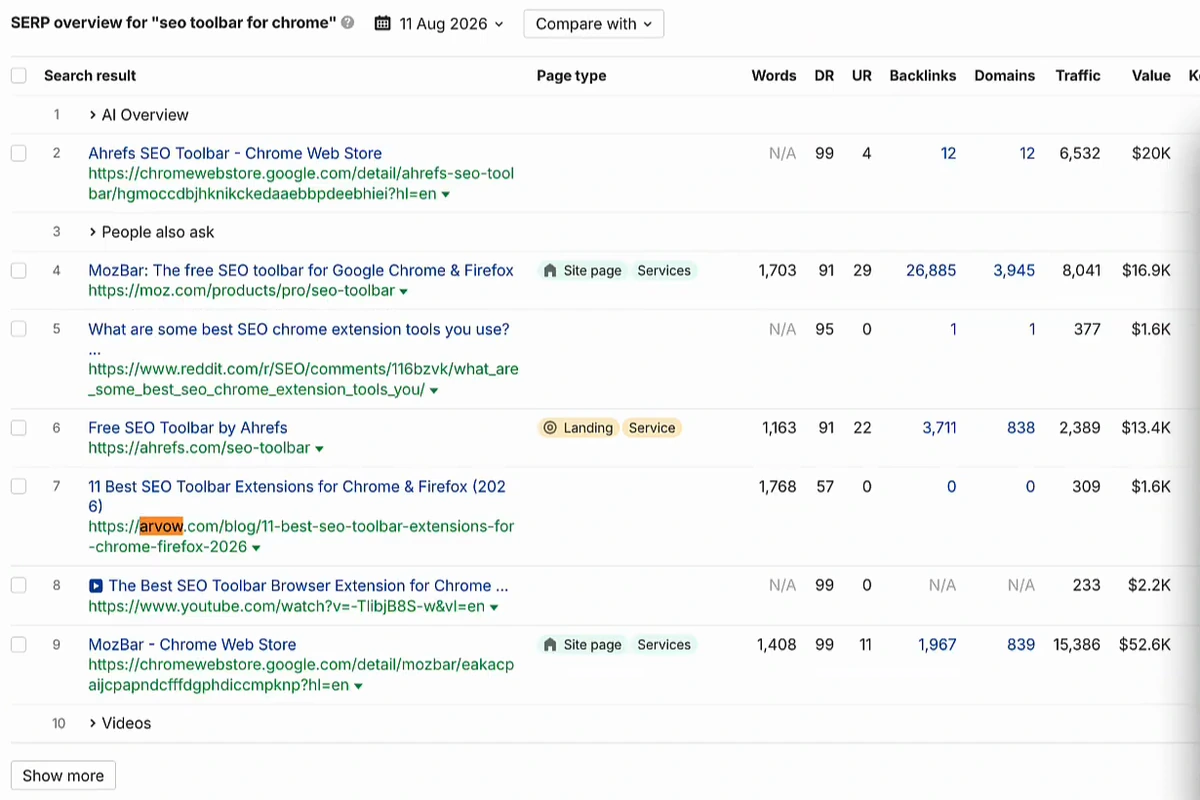This screenshot has height=800, width=1200.
Task: Open URL dropdown arrow for chromewebstore mozbar link
Action: click(x=358, y=687)
